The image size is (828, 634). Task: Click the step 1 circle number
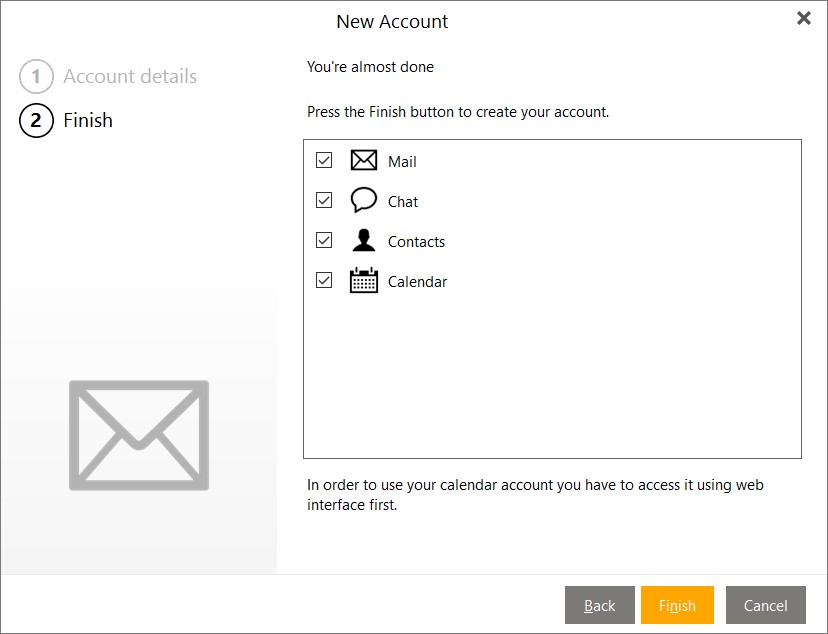(x=36, y=77)
